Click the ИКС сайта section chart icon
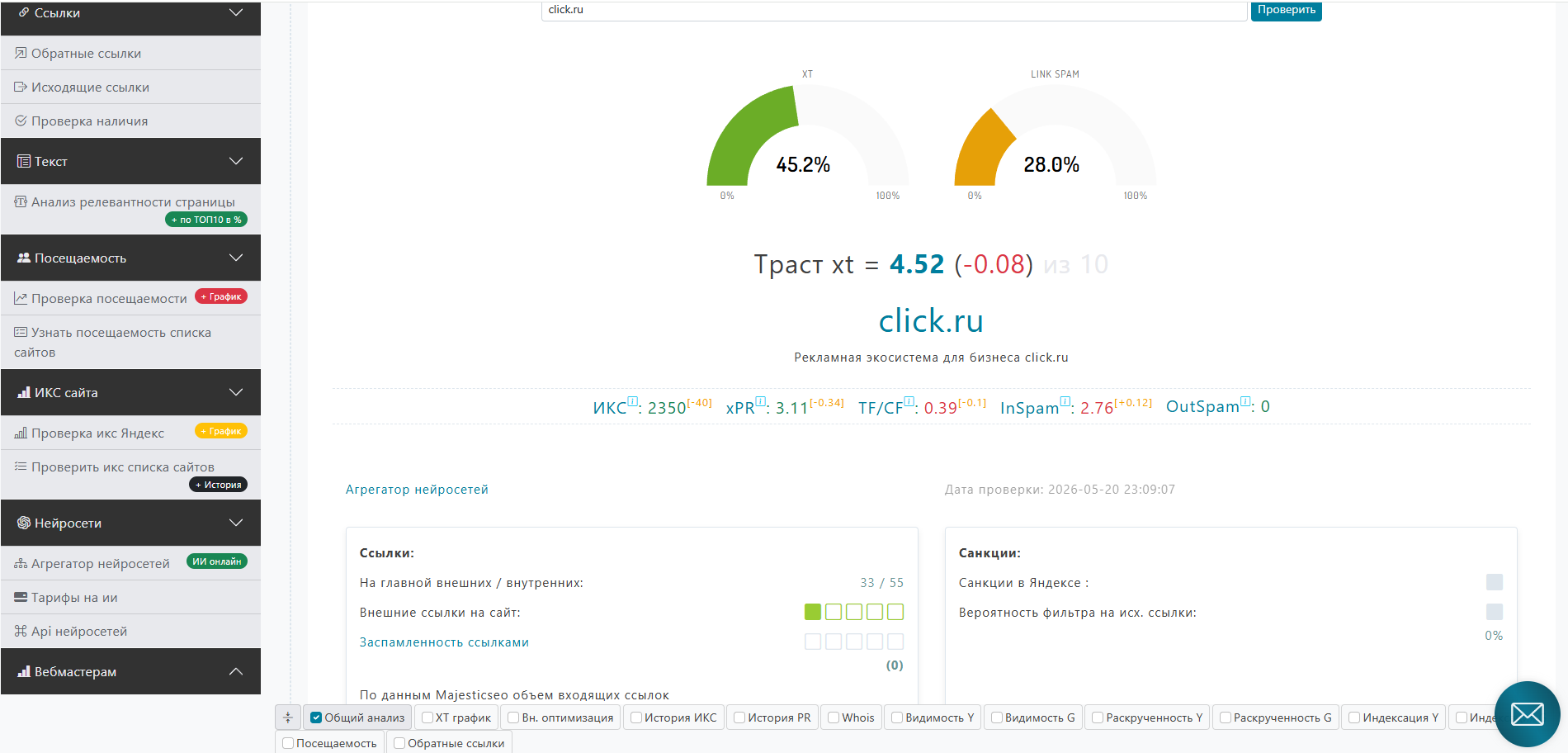The height and width of the screenshot is (753, 1568). click(x=24, y=392)
